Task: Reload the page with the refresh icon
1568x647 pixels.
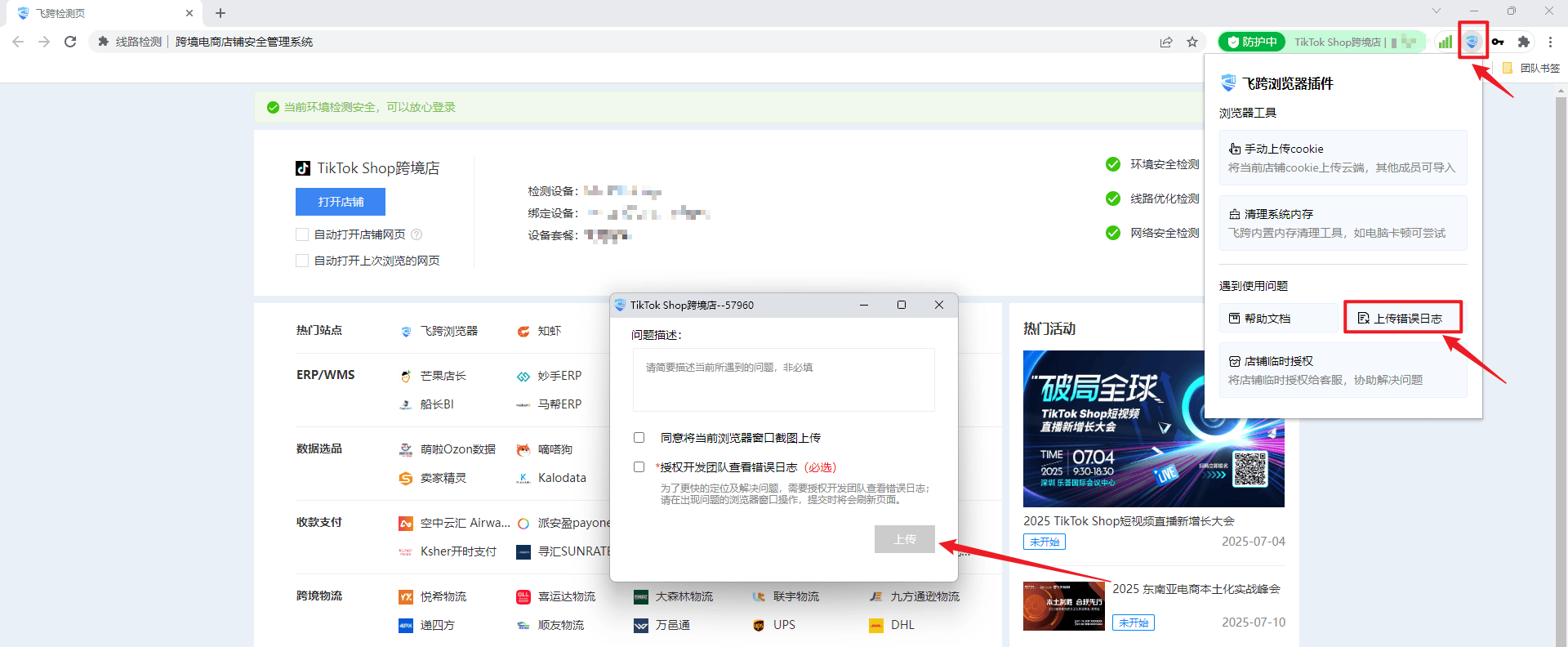Action: [70, 42]
